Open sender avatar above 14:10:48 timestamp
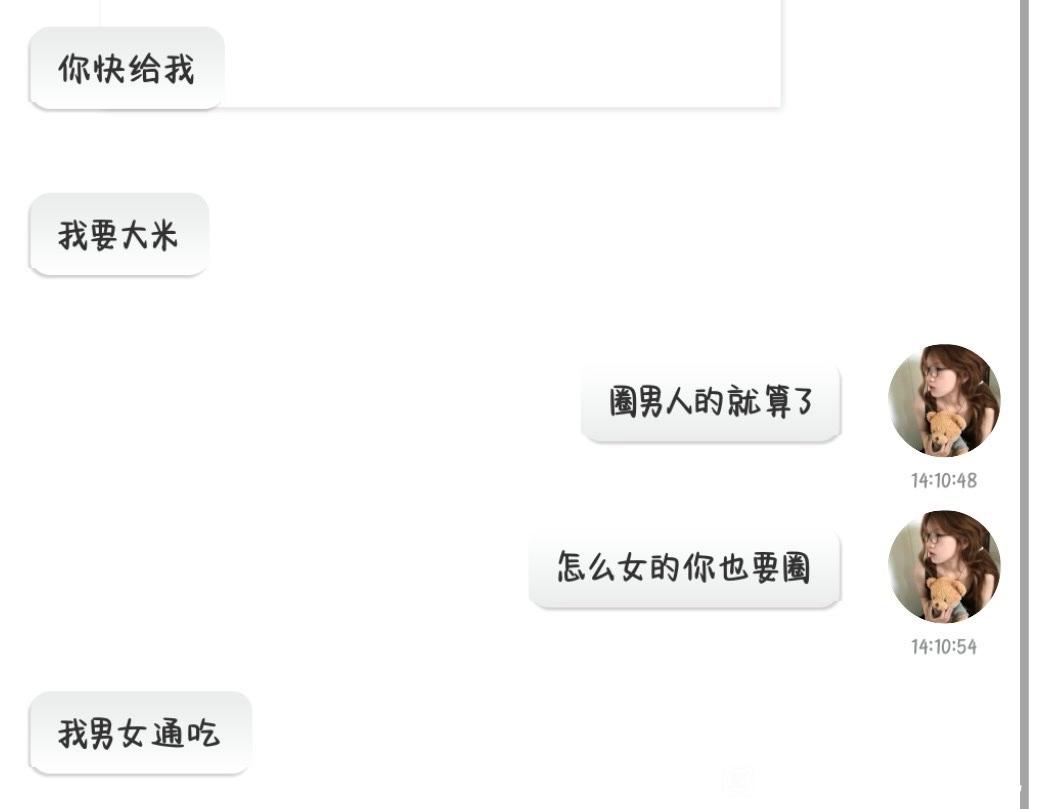Image resolution: width=1038 pixels, height=809 pixels. click(x=944, y=400)
